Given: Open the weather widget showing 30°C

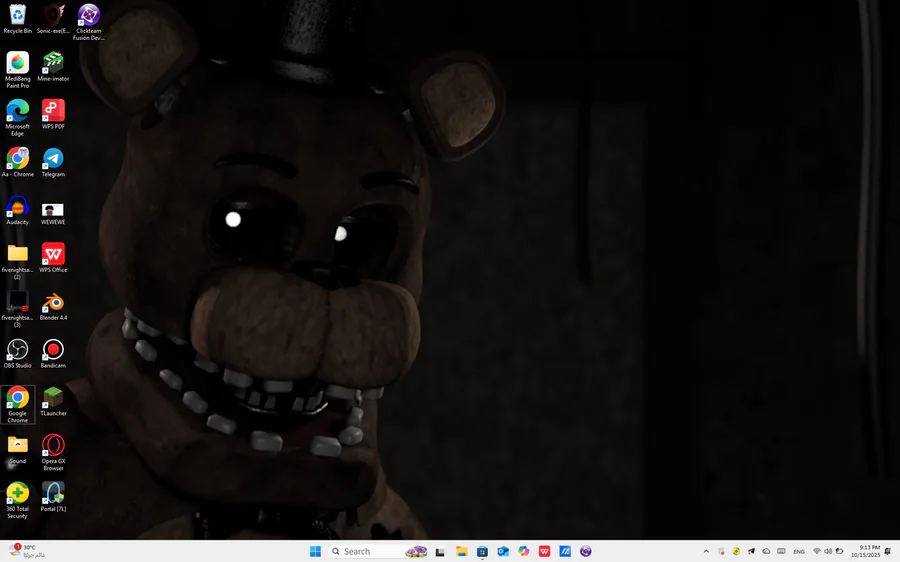Looking at the screenshot, I should (28, 551).
